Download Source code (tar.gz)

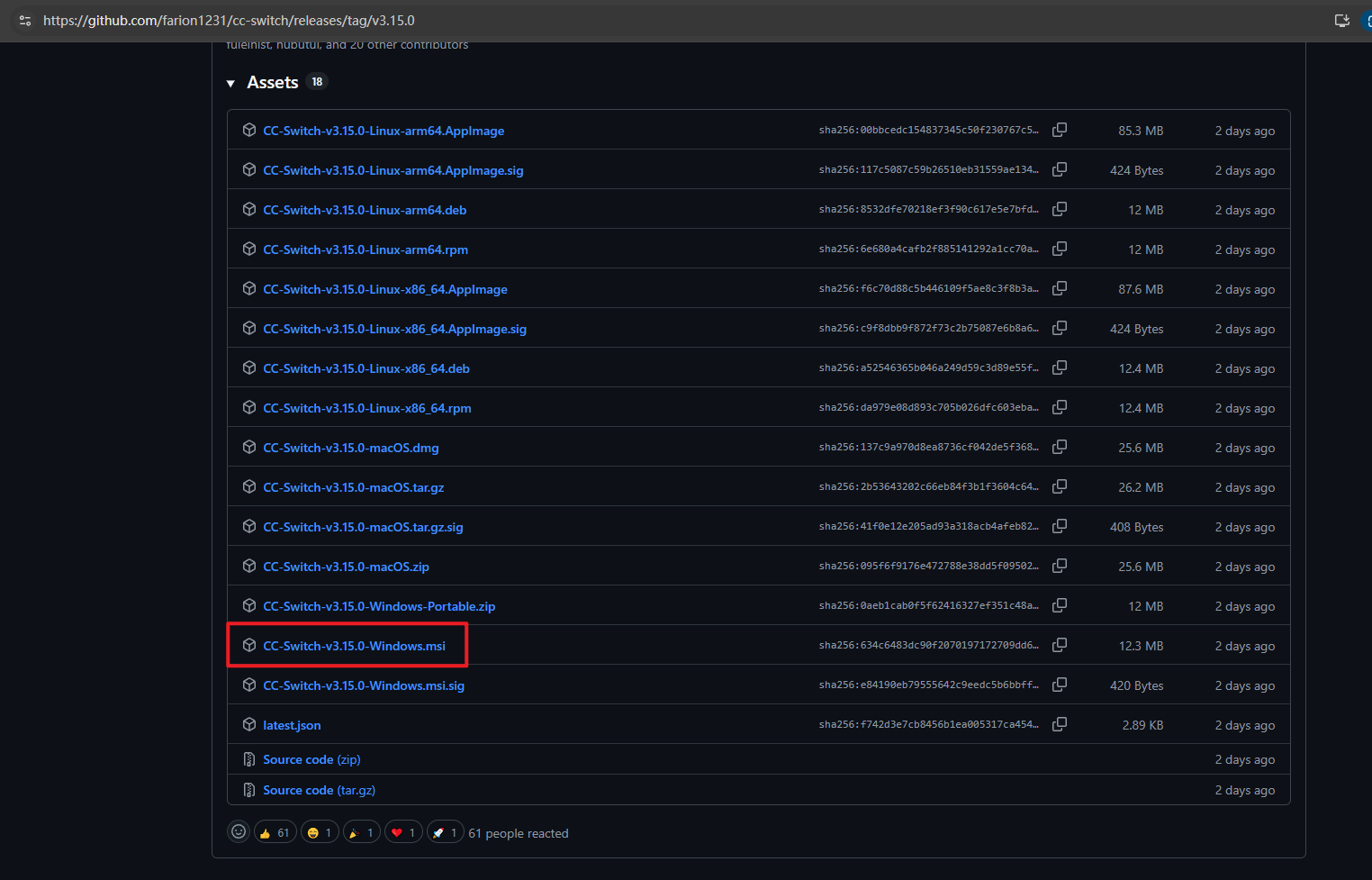[319, 790]
